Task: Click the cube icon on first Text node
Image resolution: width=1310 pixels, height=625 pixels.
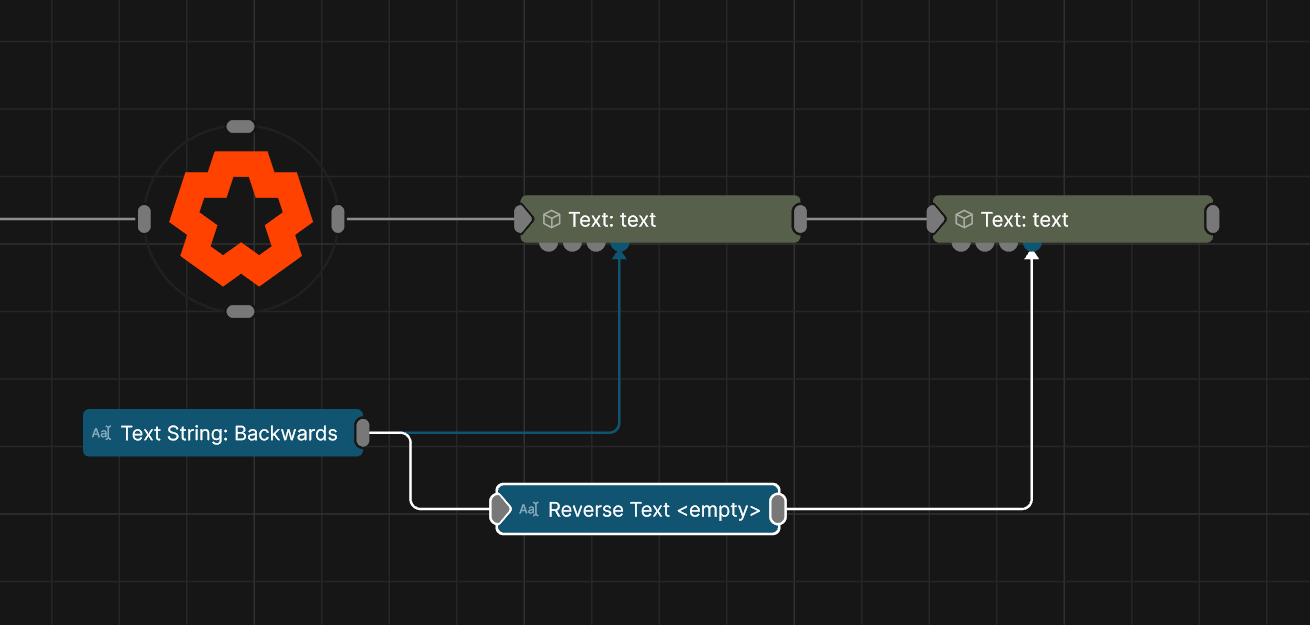Action: pos(551,219)
